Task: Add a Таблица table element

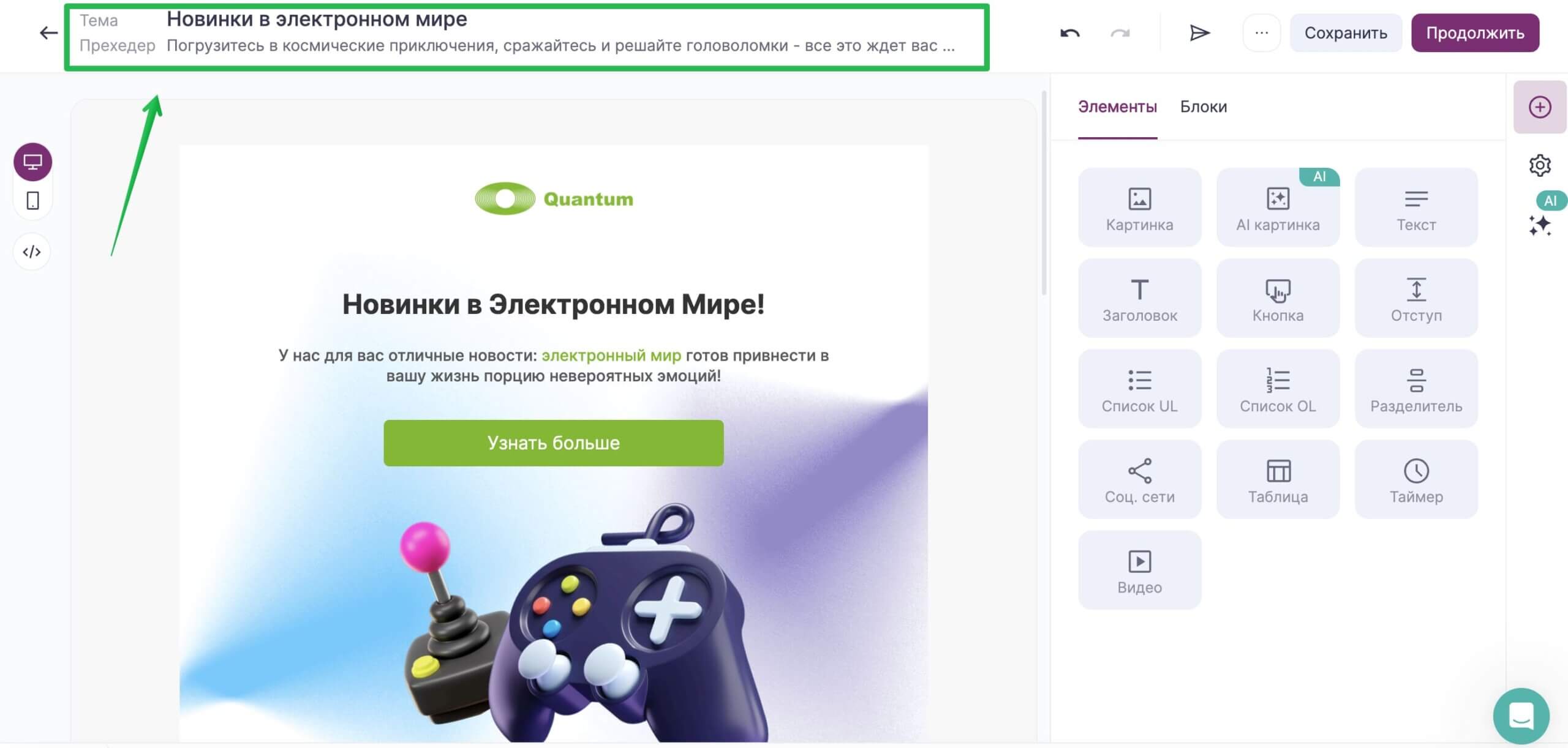Action: [x=1278, y=479]
